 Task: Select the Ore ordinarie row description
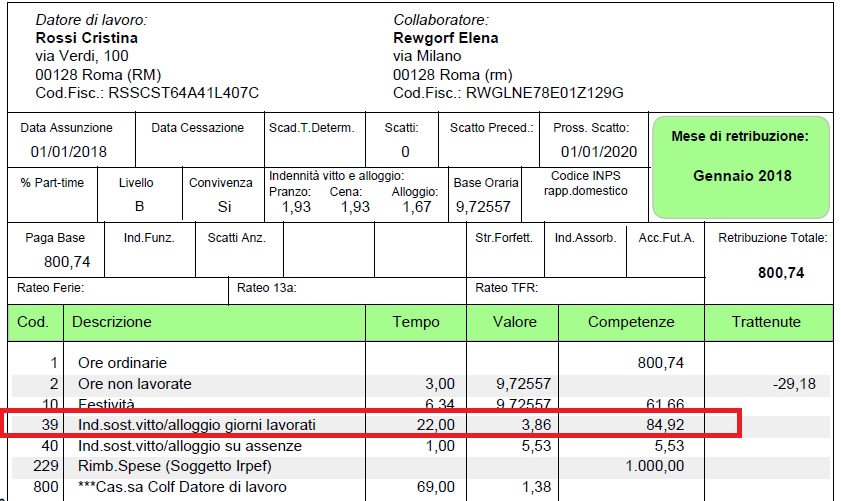122,363
